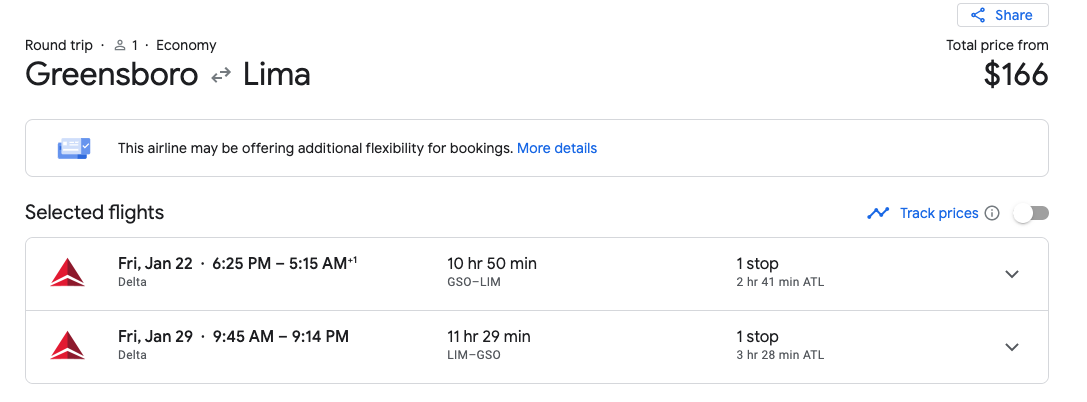This screenshot has height=402, width=1087.
Task: Expand the Fri, Jan 22 flight details
Action: click(1012, 274)
